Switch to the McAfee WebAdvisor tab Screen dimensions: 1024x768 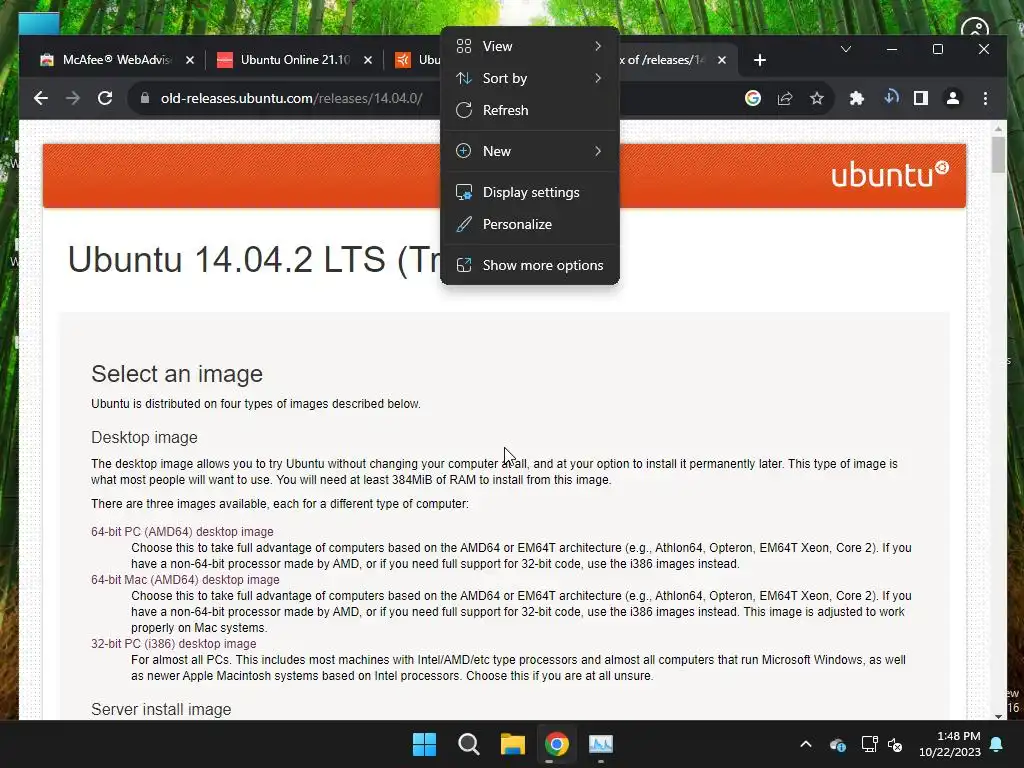pos(114,60)
